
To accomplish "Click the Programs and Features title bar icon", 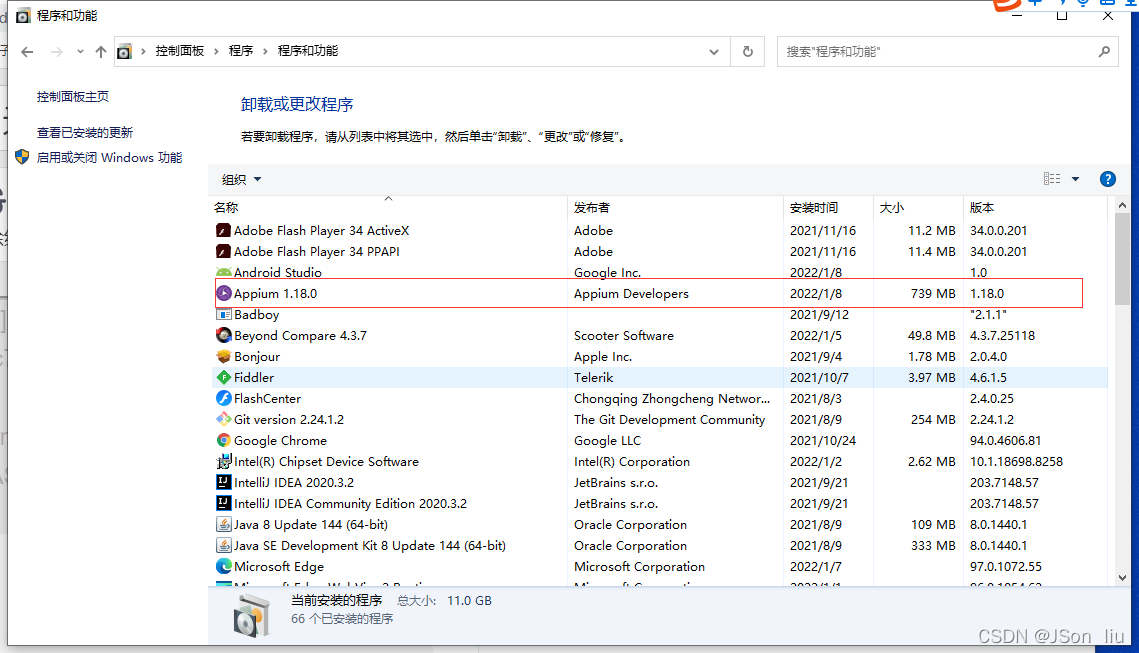I will click(x=23, y=15).
